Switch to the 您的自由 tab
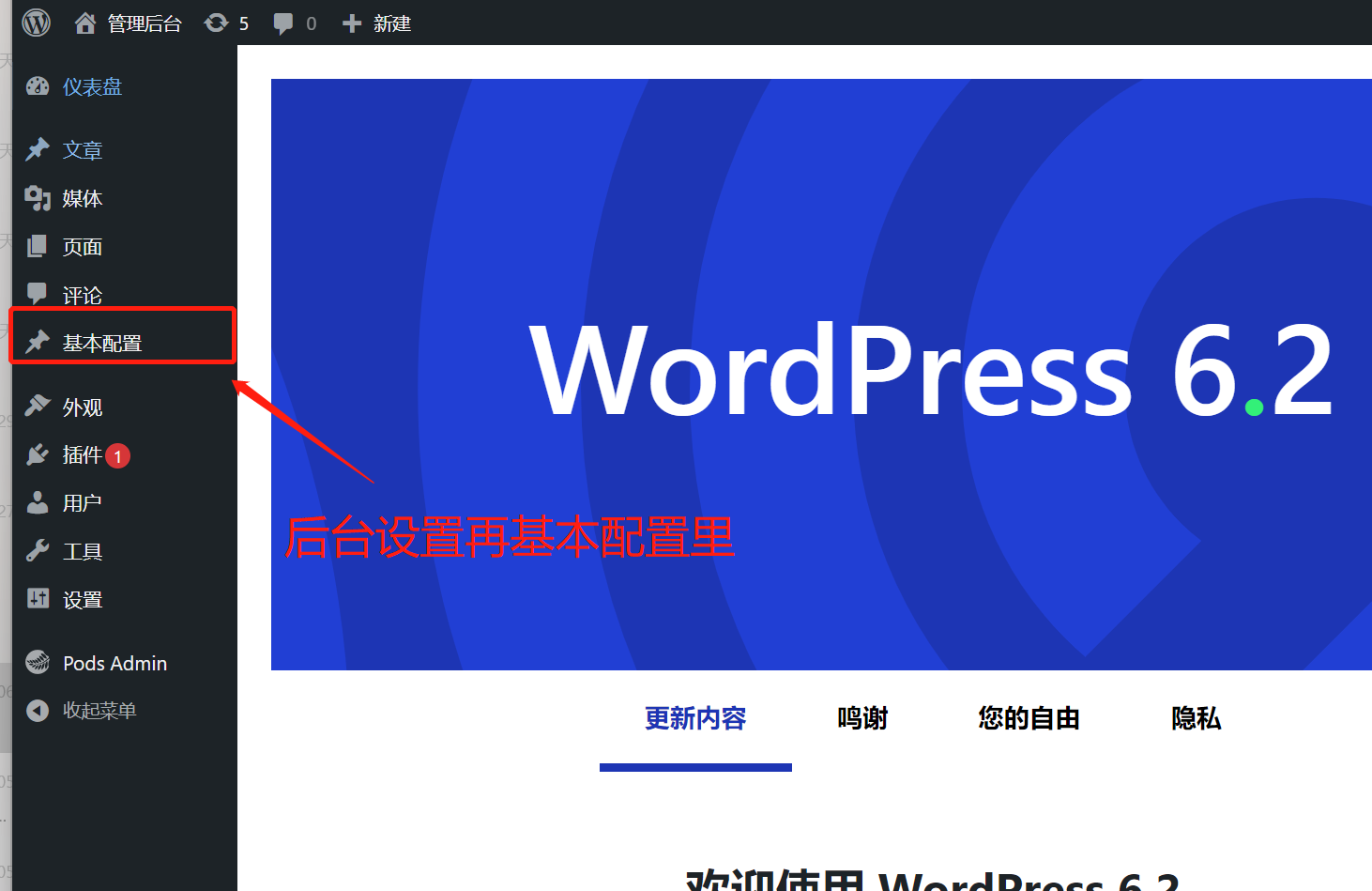1372x891 pixels. pyautogui.click(x=1029, y=718)
